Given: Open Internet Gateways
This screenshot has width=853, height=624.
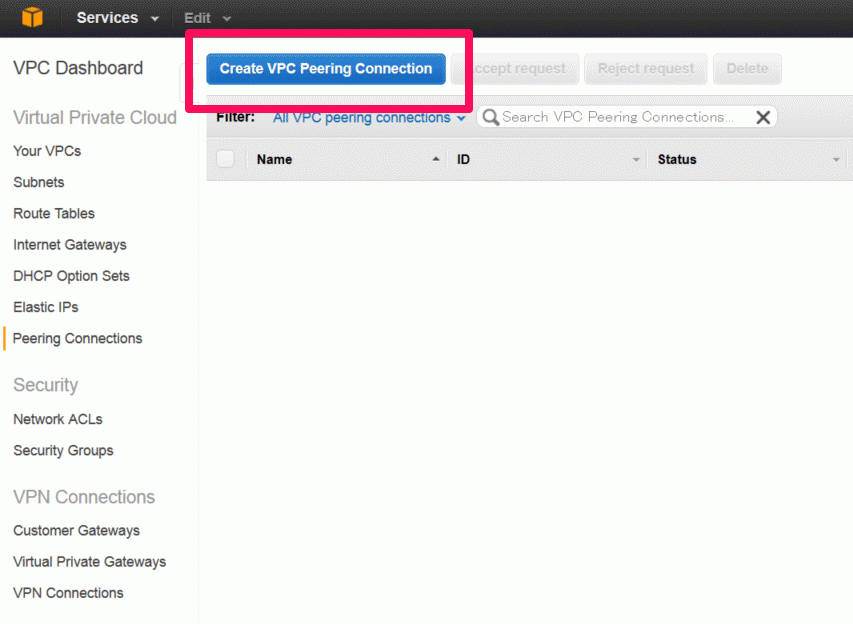Looking at the screenshot, I should 70,245.
